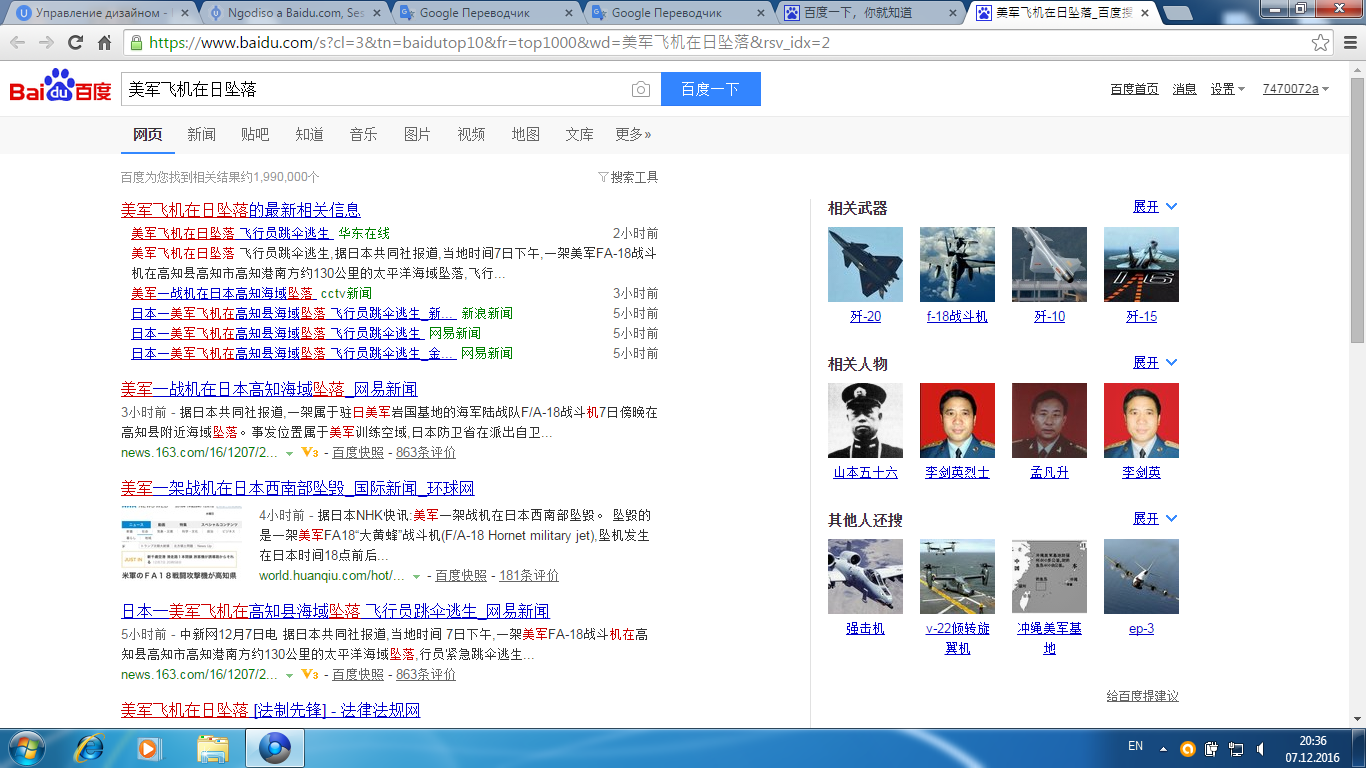The image size is (1366, 768).
Task: Switch to the 视频 tab
Action: point(471,134)
